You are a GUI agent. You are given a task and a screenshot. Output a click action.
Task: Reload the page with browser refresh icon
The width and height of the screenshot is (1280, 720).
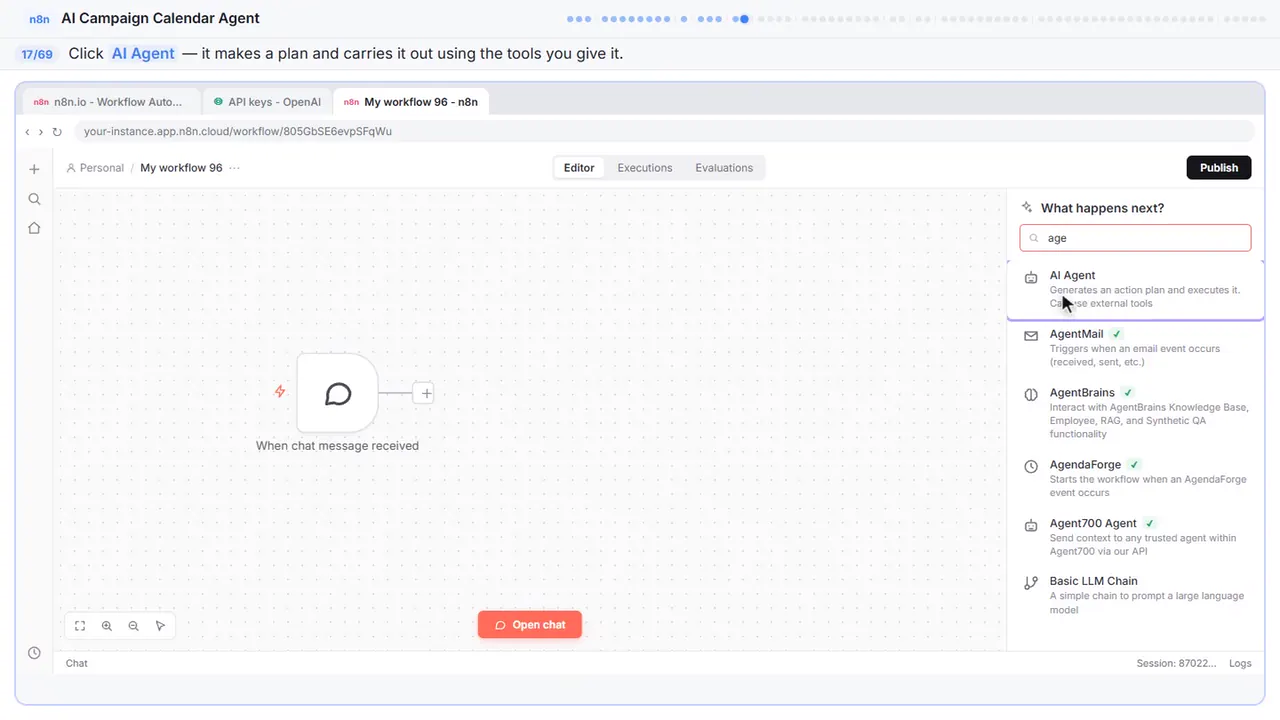(x=57, y=132)
